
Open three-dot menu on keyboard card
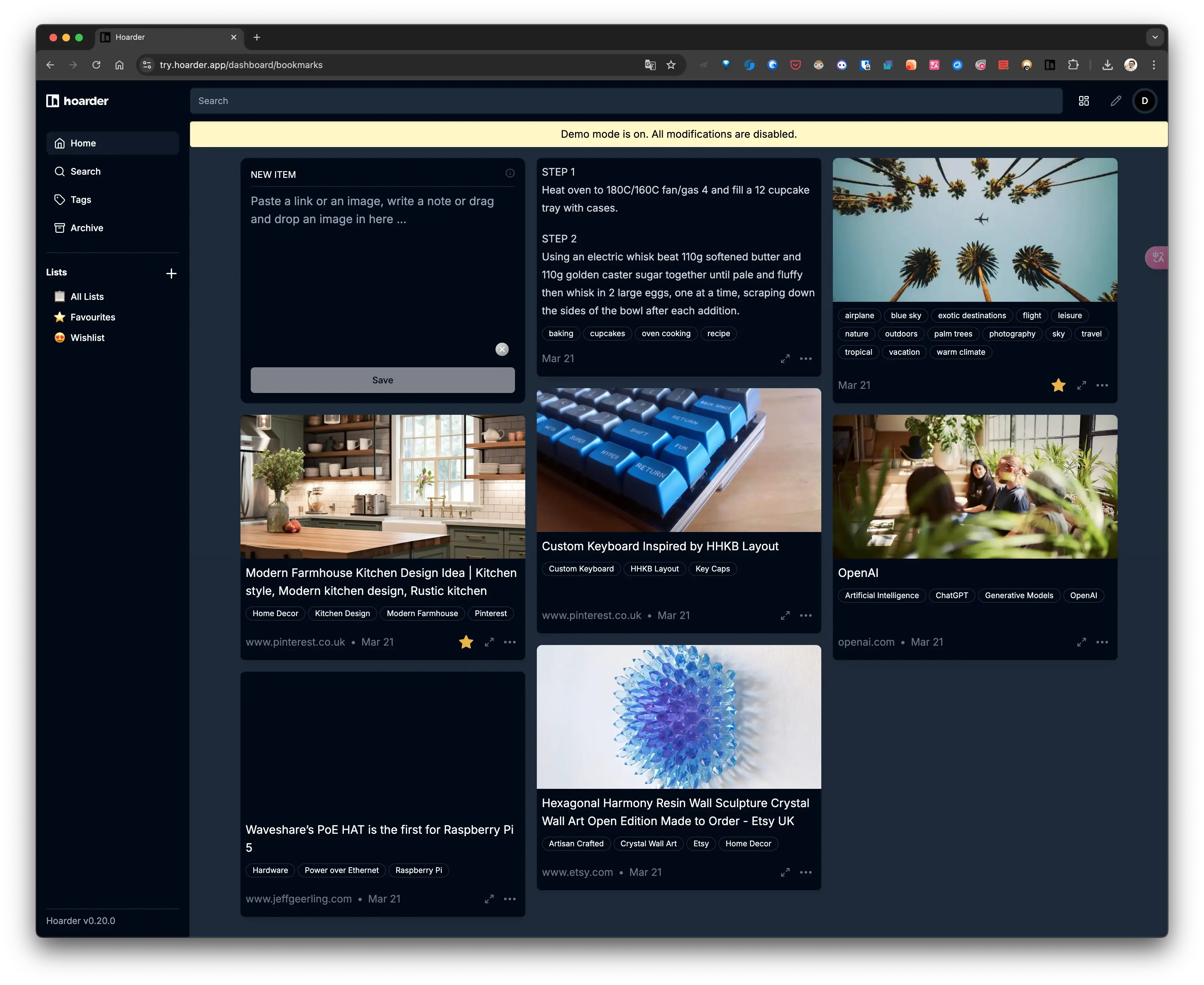(806, 616)
